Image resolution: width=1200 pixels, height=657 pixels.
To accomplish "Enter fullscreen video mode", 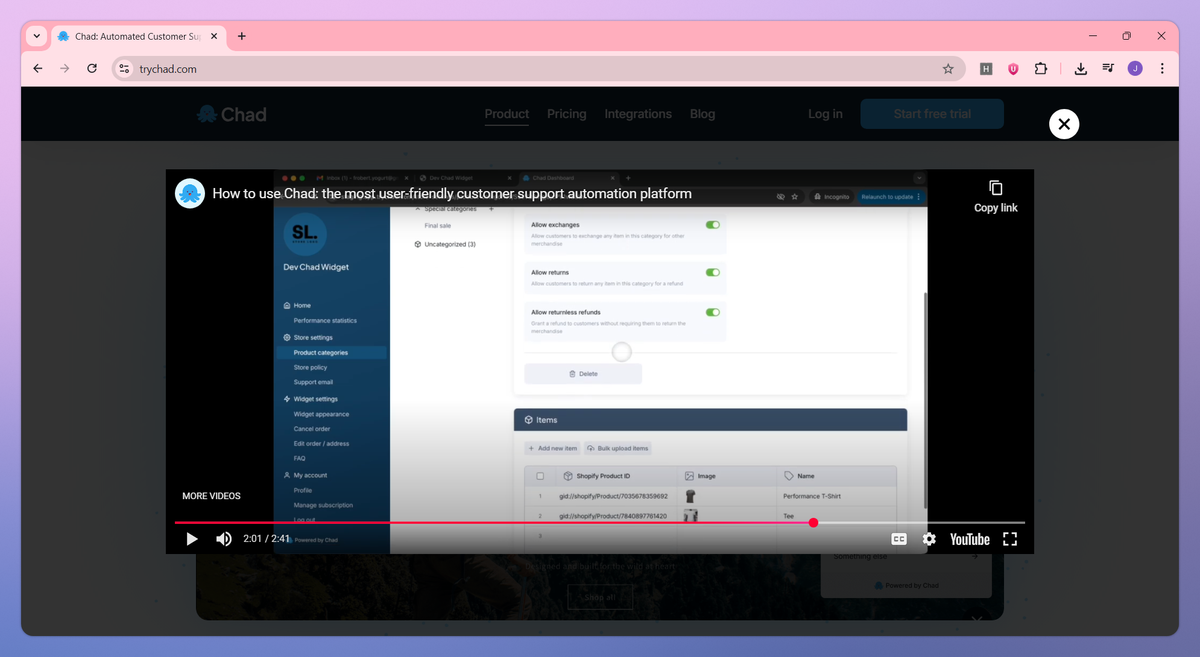I will (x=1010, y=539).
